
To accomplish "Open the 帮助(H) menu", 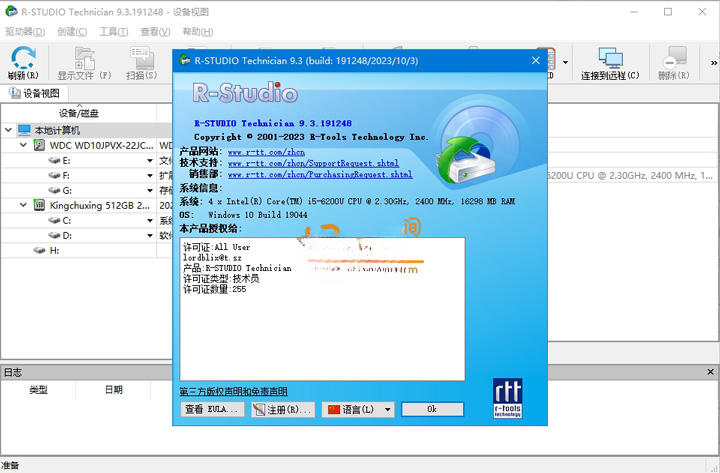I will (197, 32).
